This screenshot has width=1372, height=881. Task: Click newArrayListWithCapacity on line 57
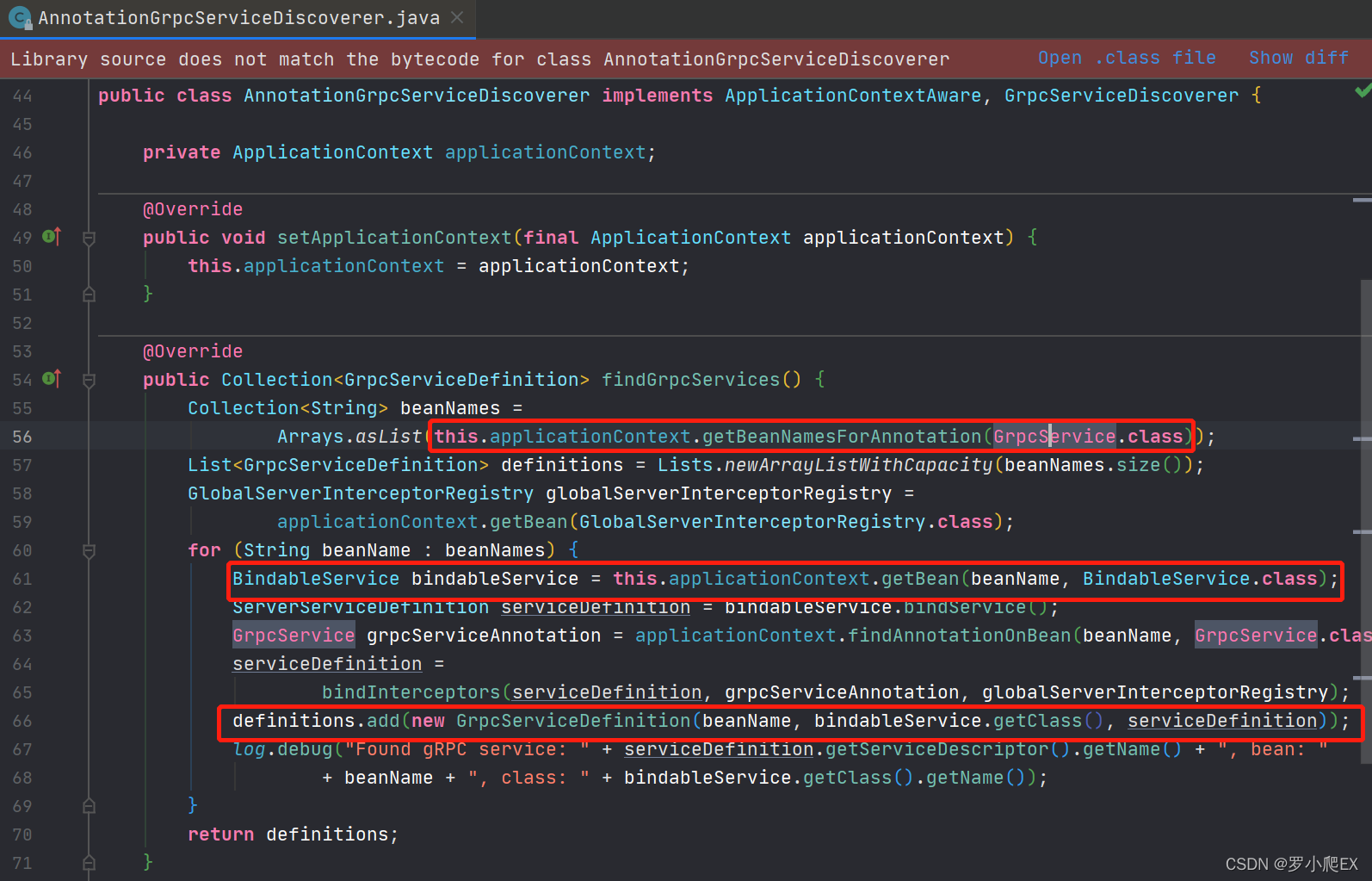tap(858, 465)
